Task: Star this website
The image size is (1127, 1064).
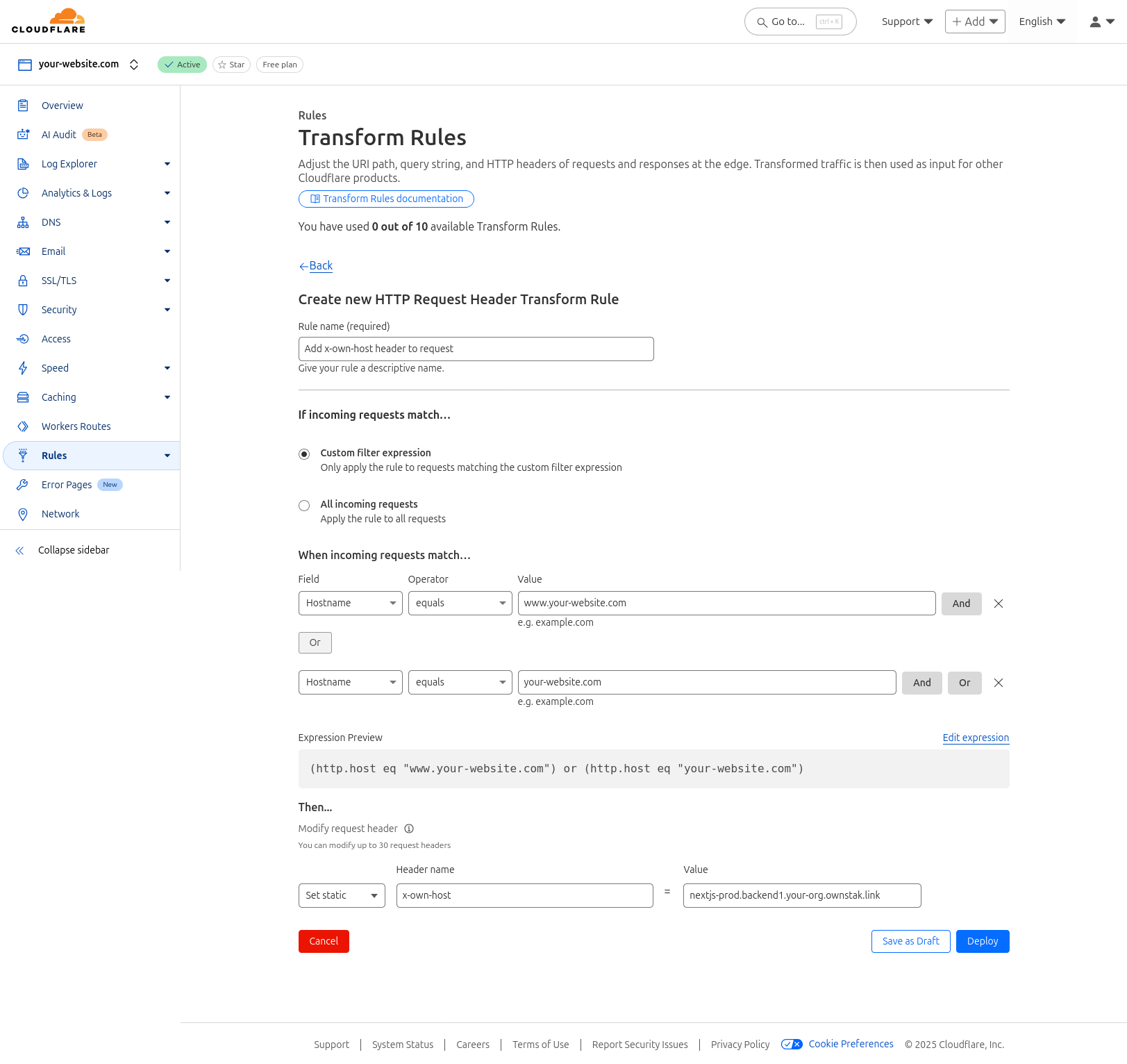Action: click(x=231, y=65)
